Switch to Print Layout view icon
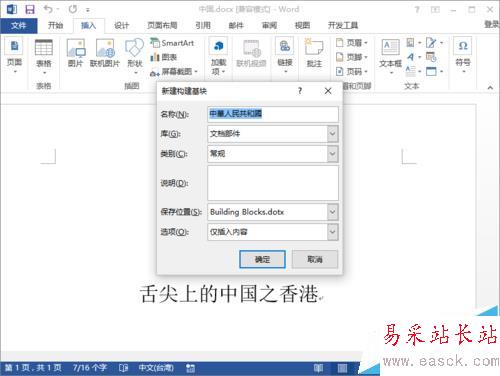 pyautogui.click(x=342, y=368)
